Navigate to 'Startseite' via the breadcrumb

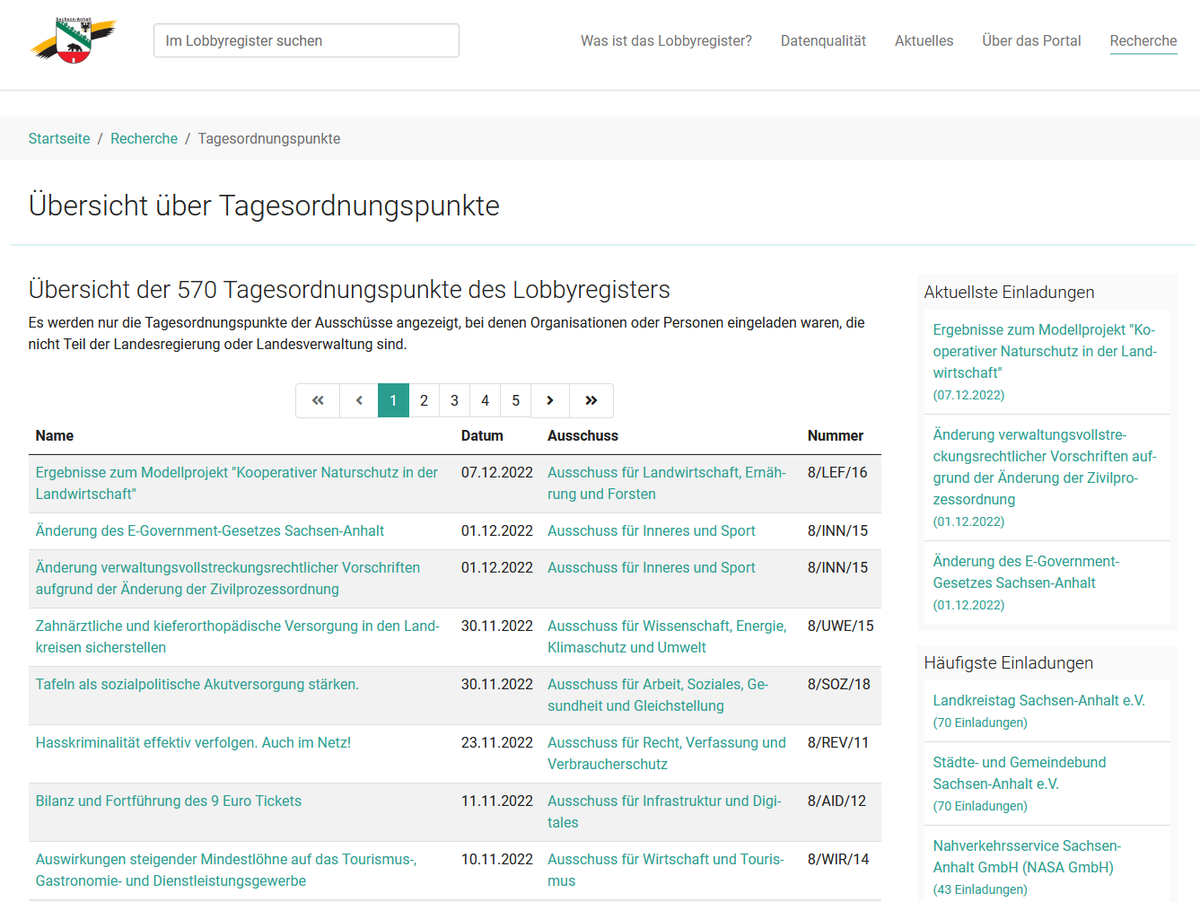click(x=59, y=138)
